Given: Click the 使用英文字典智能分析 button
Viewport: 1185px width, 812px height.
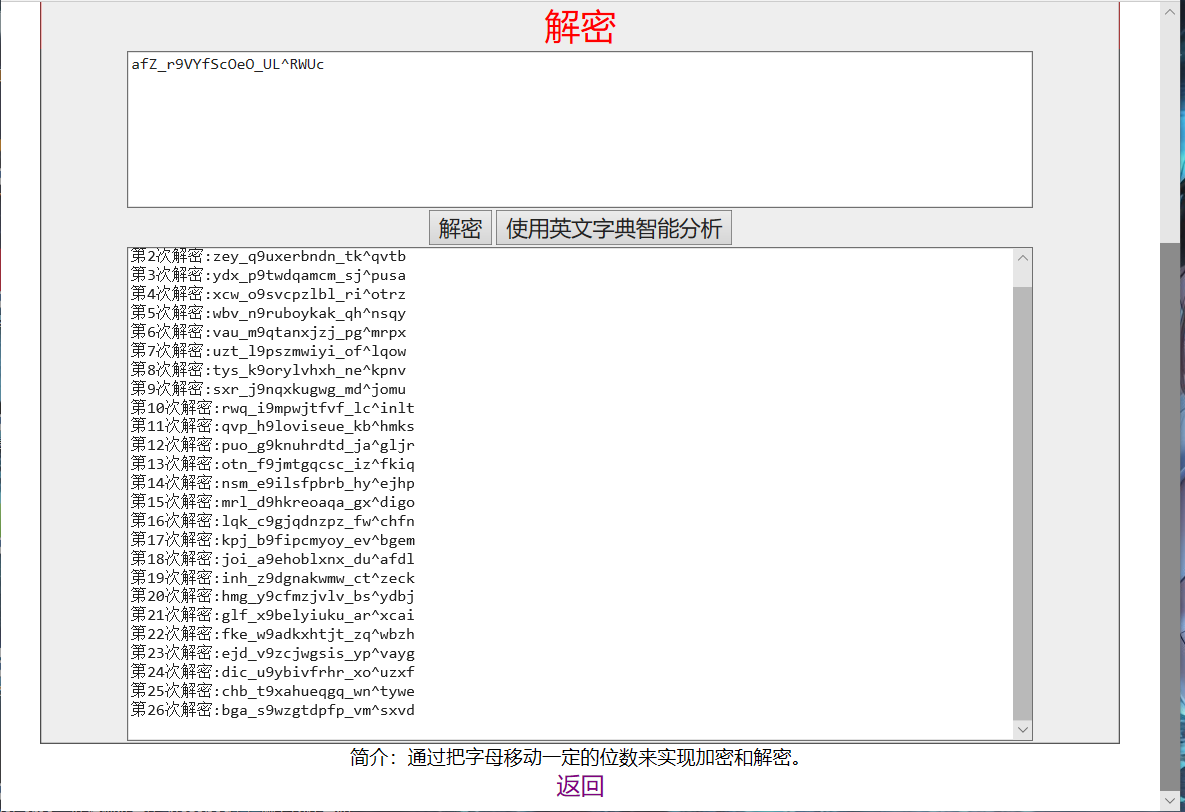Looking at the screenshot, I should pyautogui.click(x=614, y=228).
